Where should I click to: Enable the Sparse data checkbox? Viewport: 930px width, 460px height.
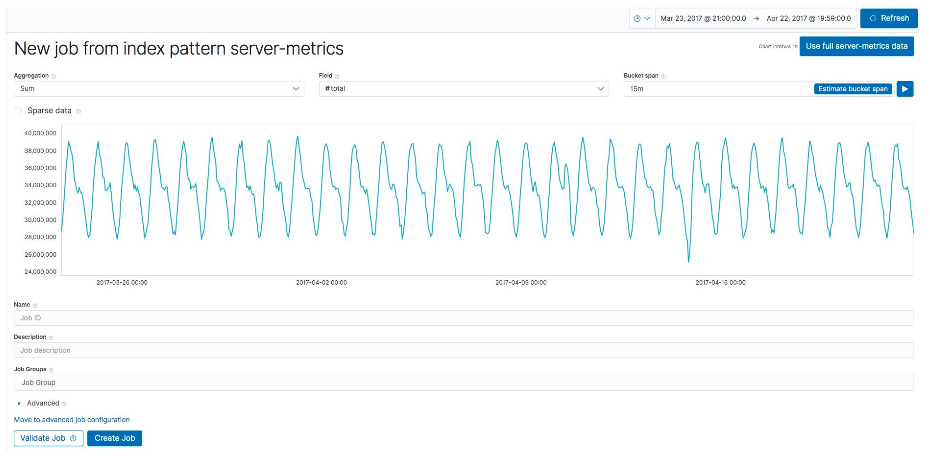(x=18, y=111)
